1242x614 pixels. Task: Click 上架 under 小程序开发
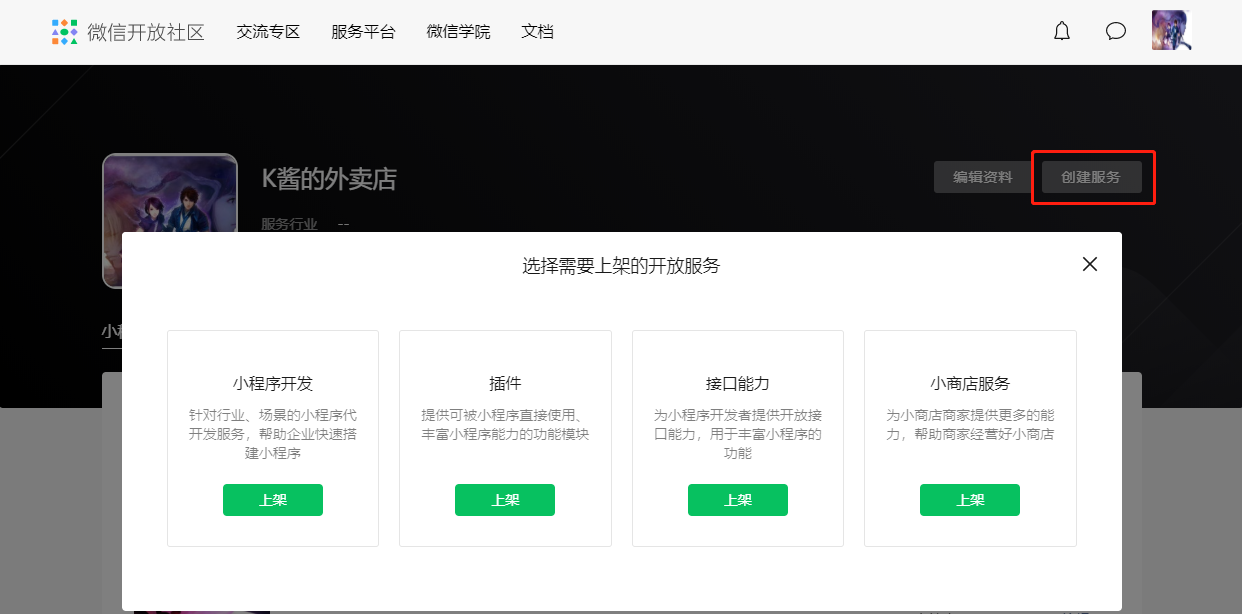pyautogui.click(x=273, y=500)
